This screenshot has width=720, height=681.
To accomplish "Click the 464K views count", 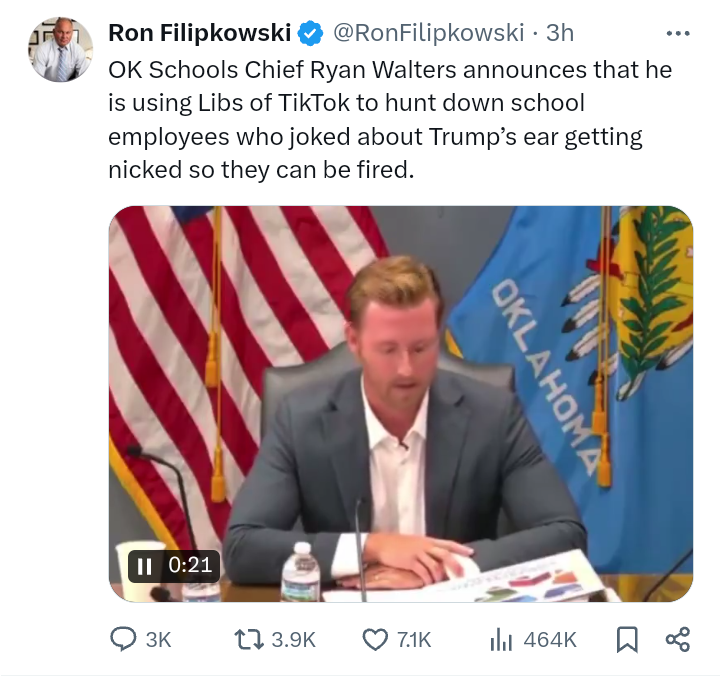I will click(550, 639).
